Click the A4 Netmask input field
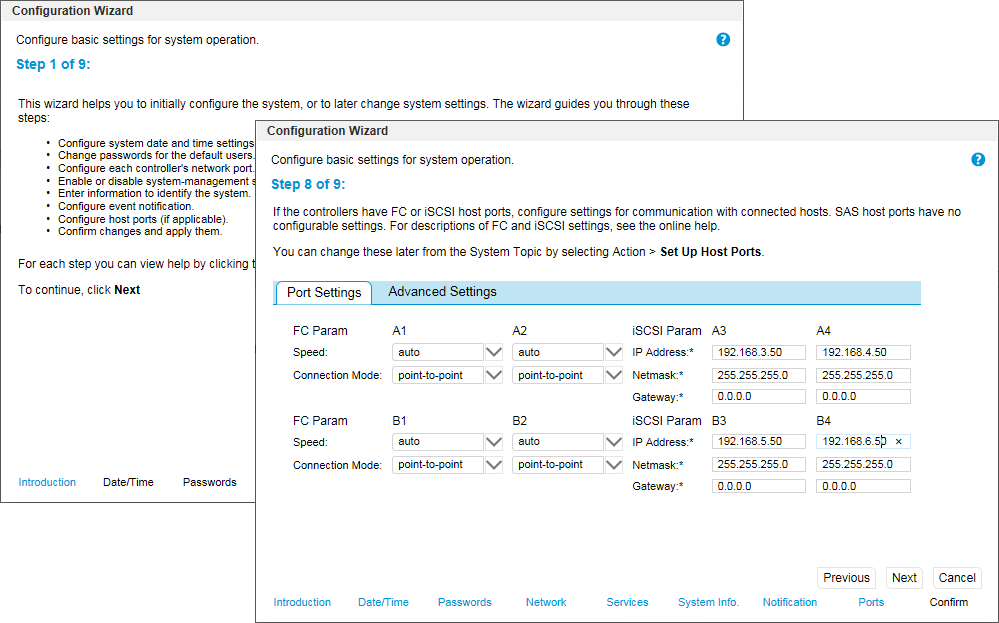This screenshot has height=623, width=999. (x=862, y=374)
